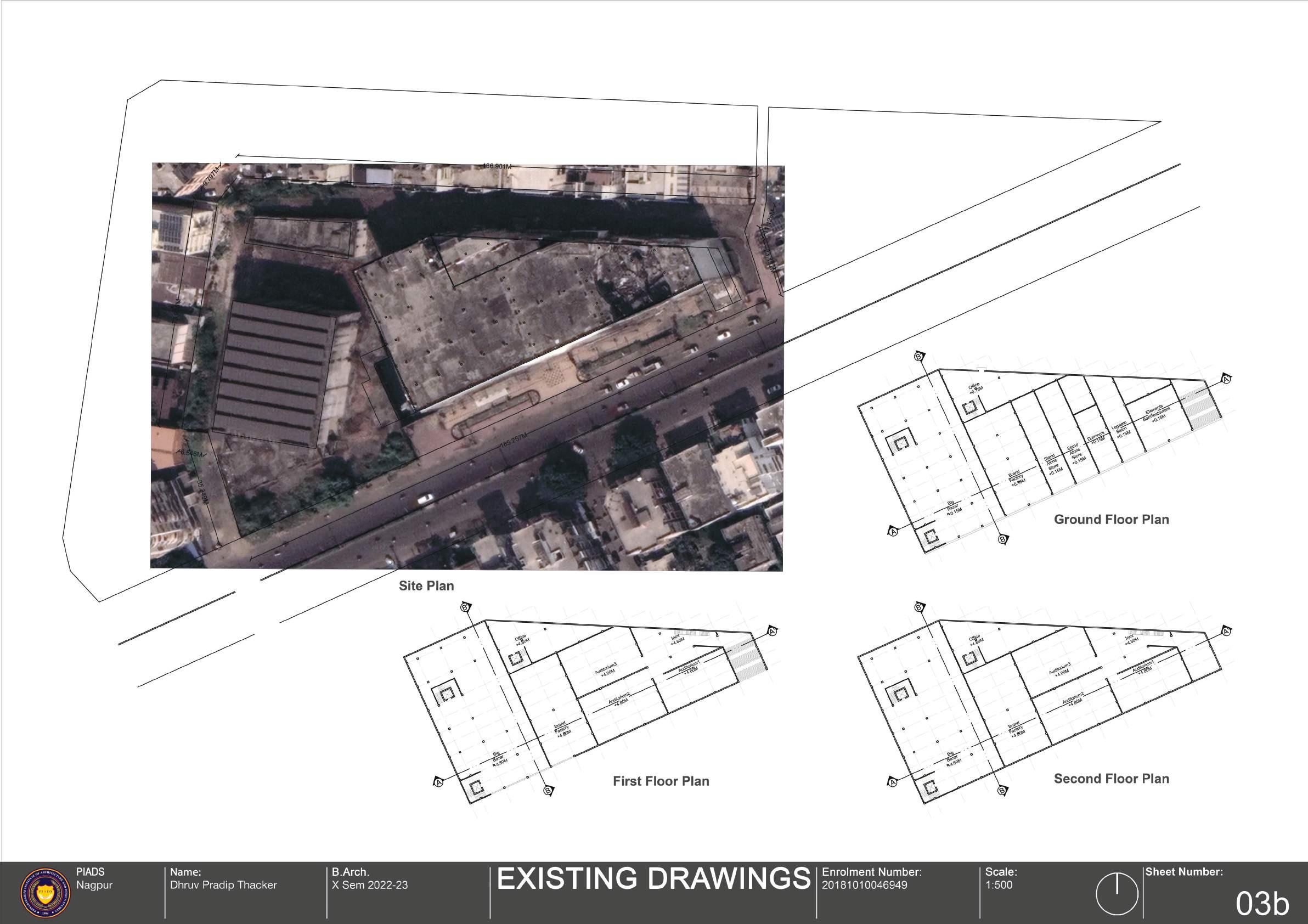Click the Ground Floor Plan title
1308x924 pixels.
pyautogui.click(x=1111, y=520)
